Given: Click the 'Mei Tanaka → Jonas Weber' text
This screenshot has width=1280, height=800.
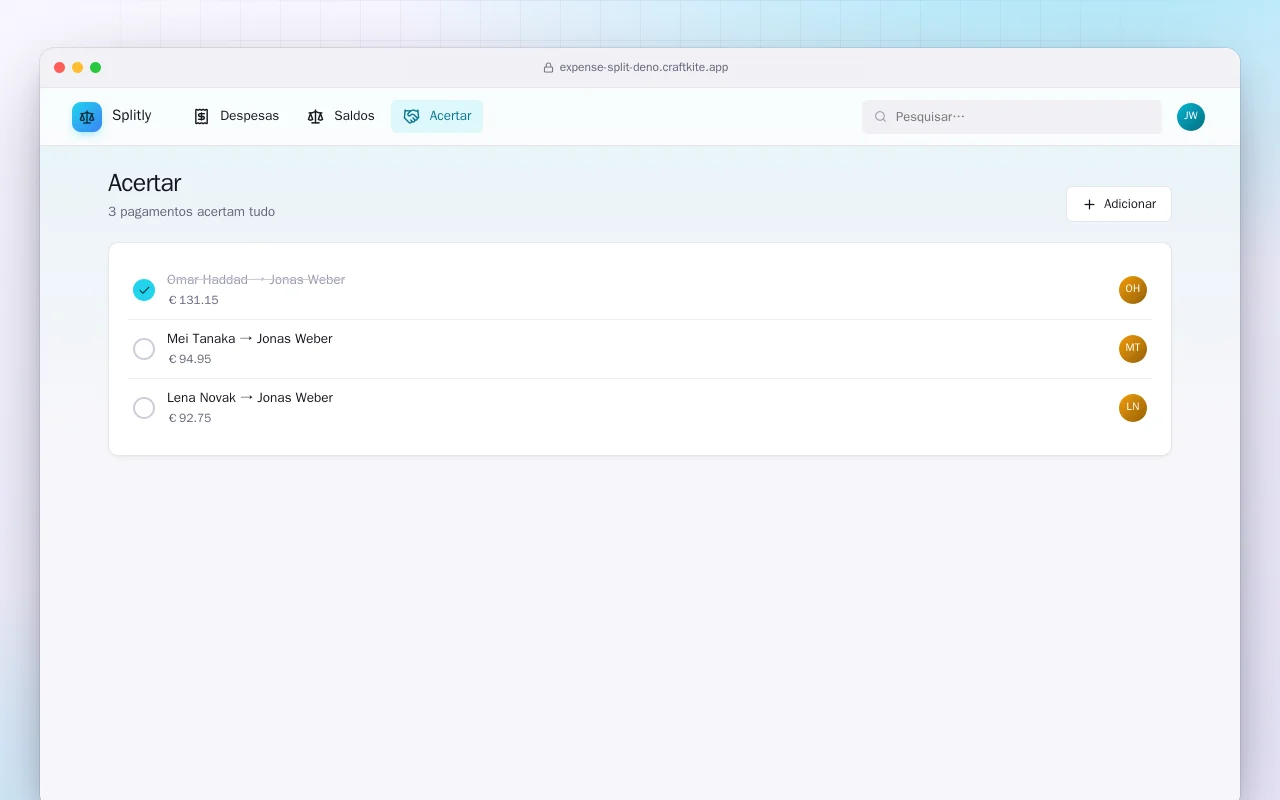Looking at the screenshot, I should (x=250, y=339).
